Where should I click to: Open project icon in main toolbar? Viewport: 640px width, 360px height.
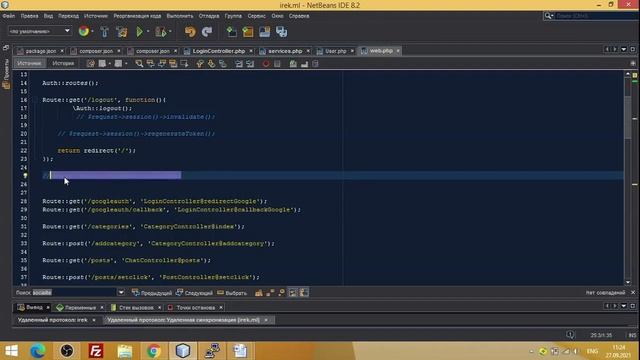click(264, 31)
